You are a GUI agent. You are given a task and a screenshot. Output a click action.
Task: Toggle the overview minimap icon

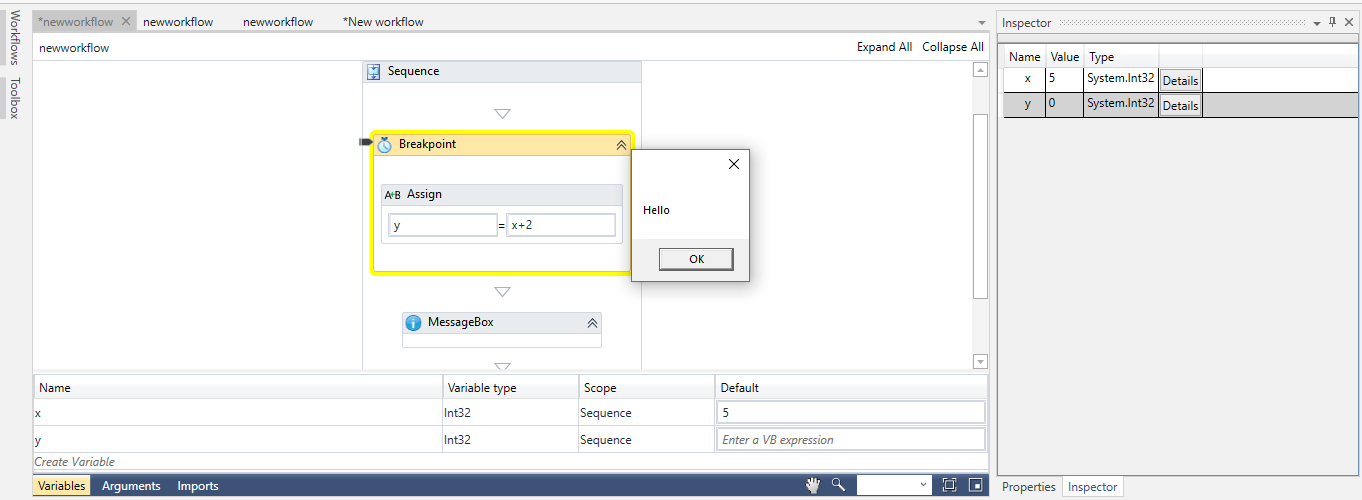tap(975, 485)
